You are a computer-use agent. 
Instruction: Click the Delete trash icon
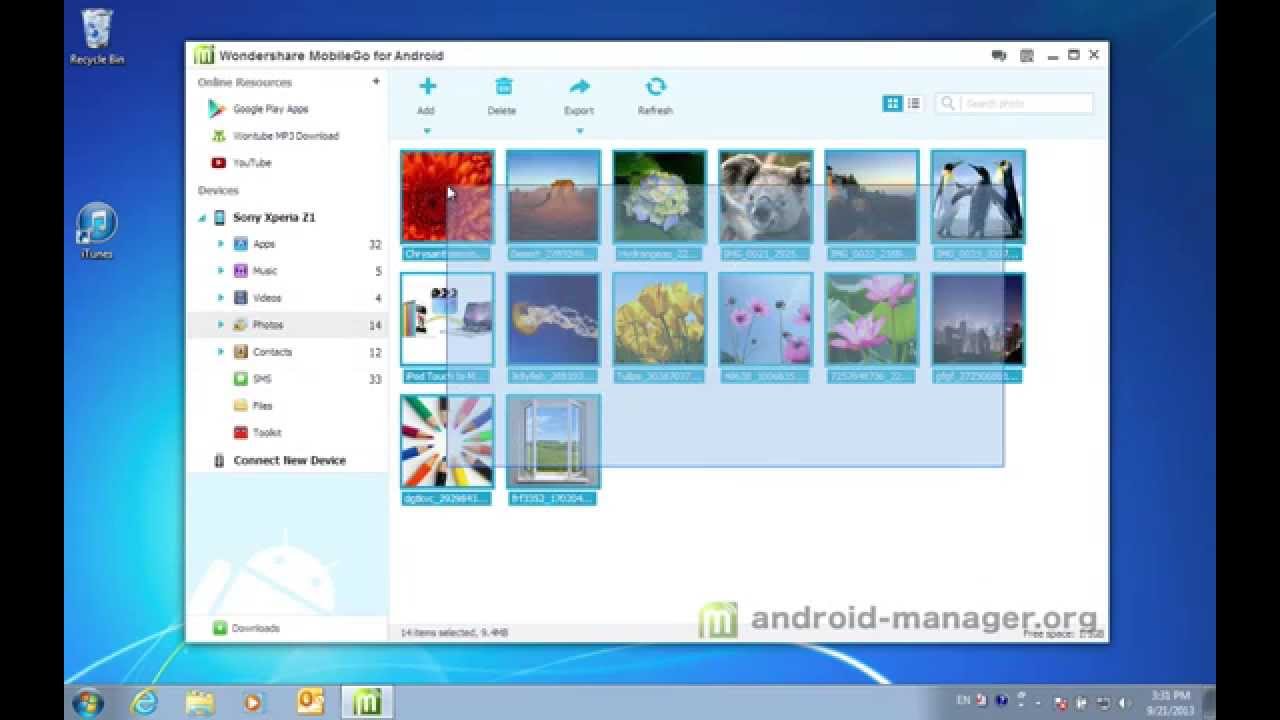pyautogui.click(x=503, y=87)
